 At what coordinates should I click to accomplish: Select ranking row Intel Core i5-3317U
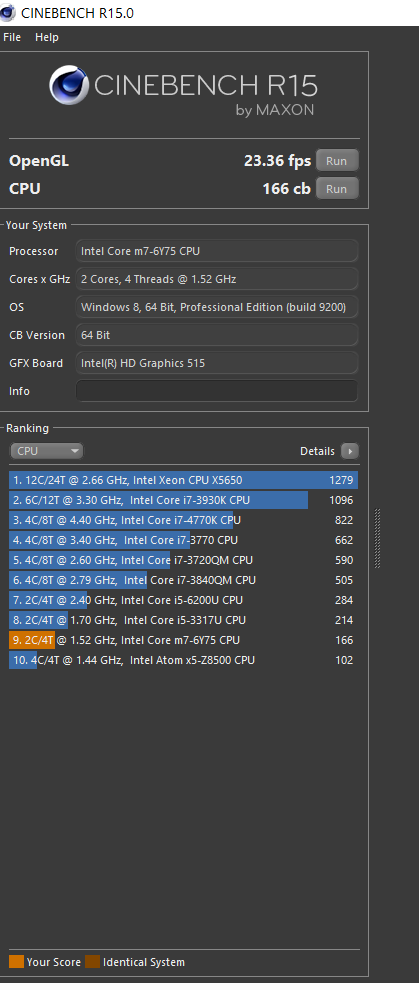tap(184, 621)
